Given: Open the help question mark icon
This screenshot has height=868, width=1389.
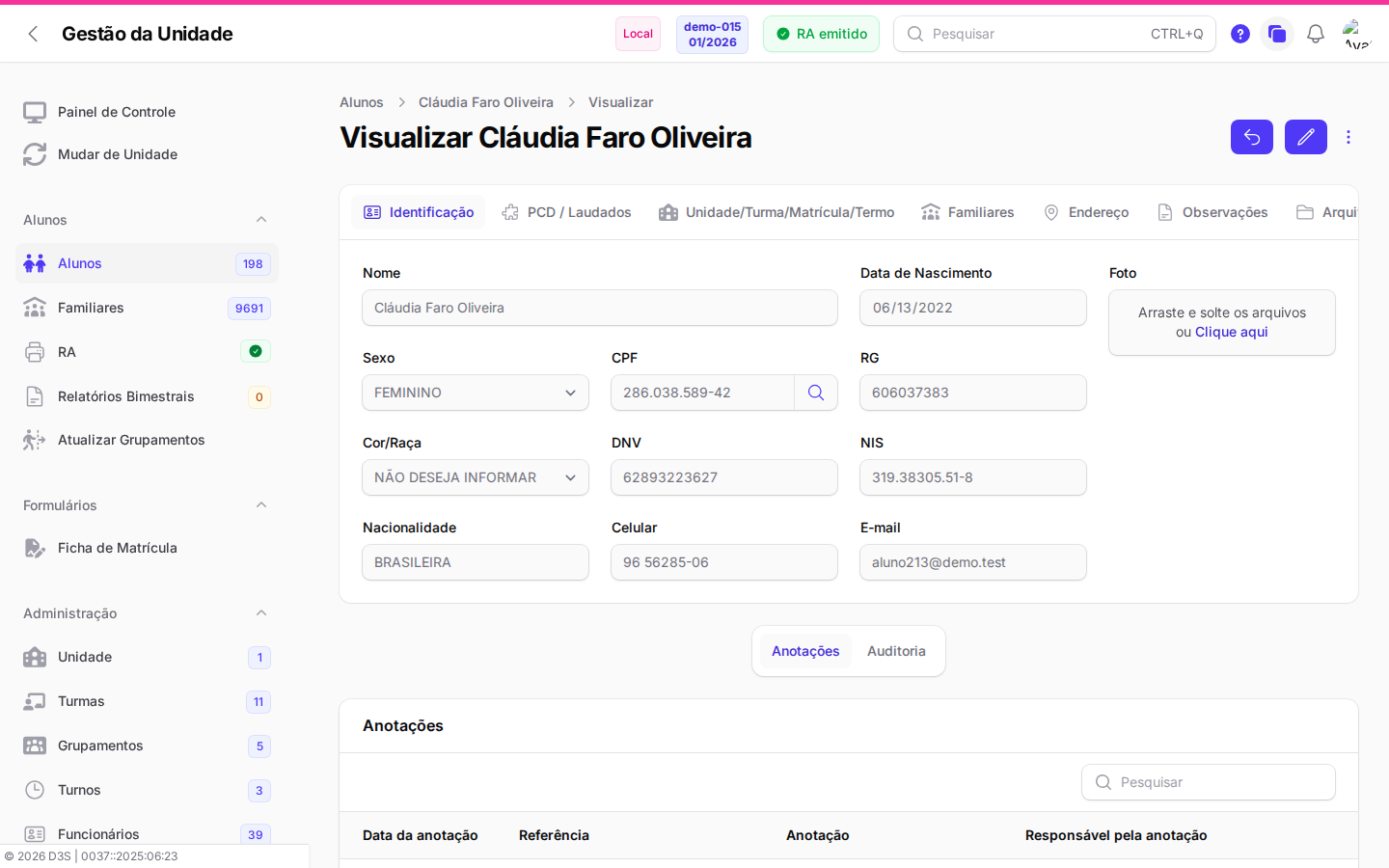Looking at the screenshot, I should pos(1240,34).
